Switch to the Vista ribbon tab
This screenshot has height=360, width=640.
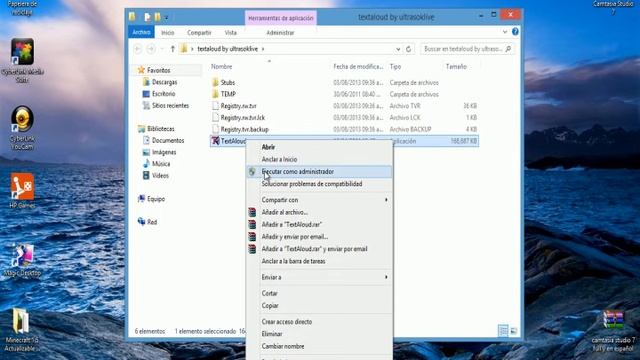pyautogui.click(x=231, y=33)
